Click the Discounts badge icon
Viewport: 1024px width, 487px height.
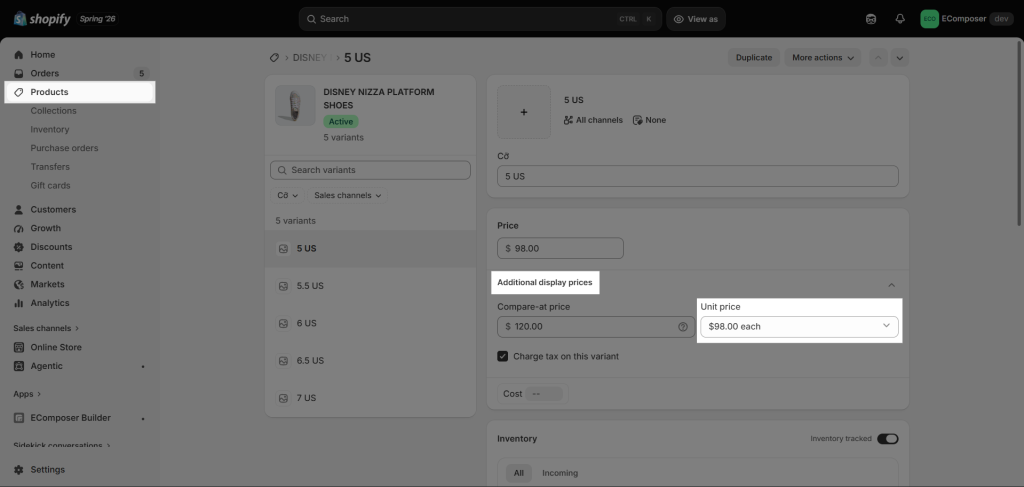click(x=19, y=247)
